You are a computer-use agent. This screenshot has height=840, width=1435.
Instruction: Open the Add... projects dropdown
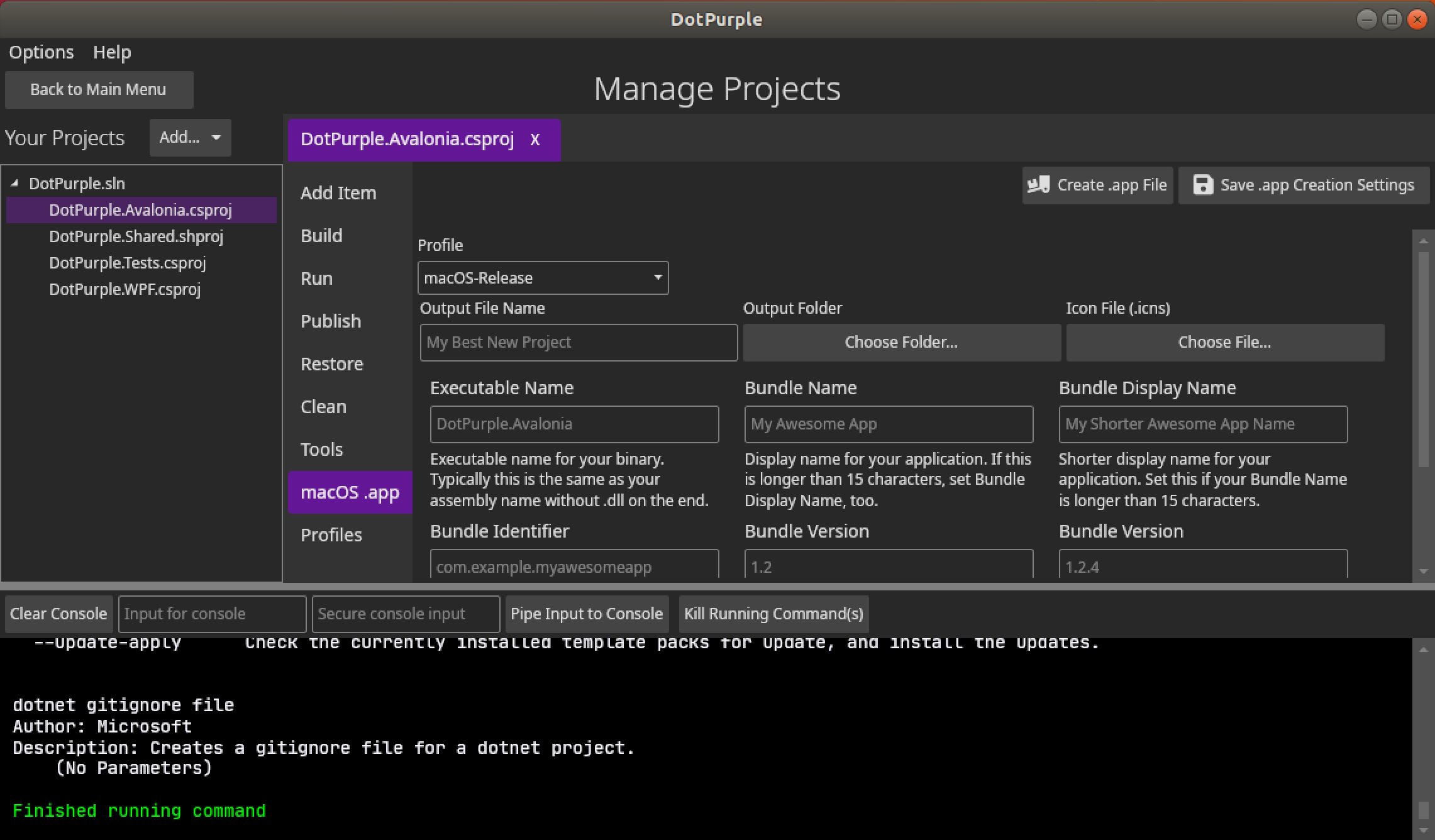tap(190, 138)
